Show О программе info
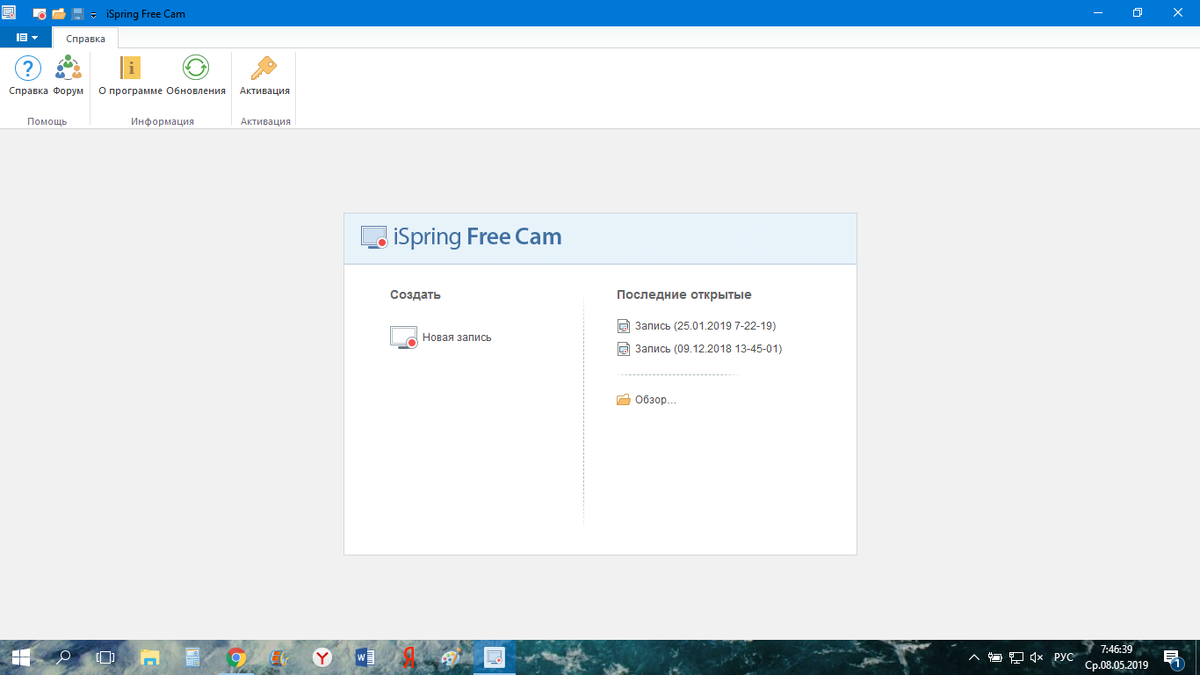1200x675 pixels. [x=130, y=76]
